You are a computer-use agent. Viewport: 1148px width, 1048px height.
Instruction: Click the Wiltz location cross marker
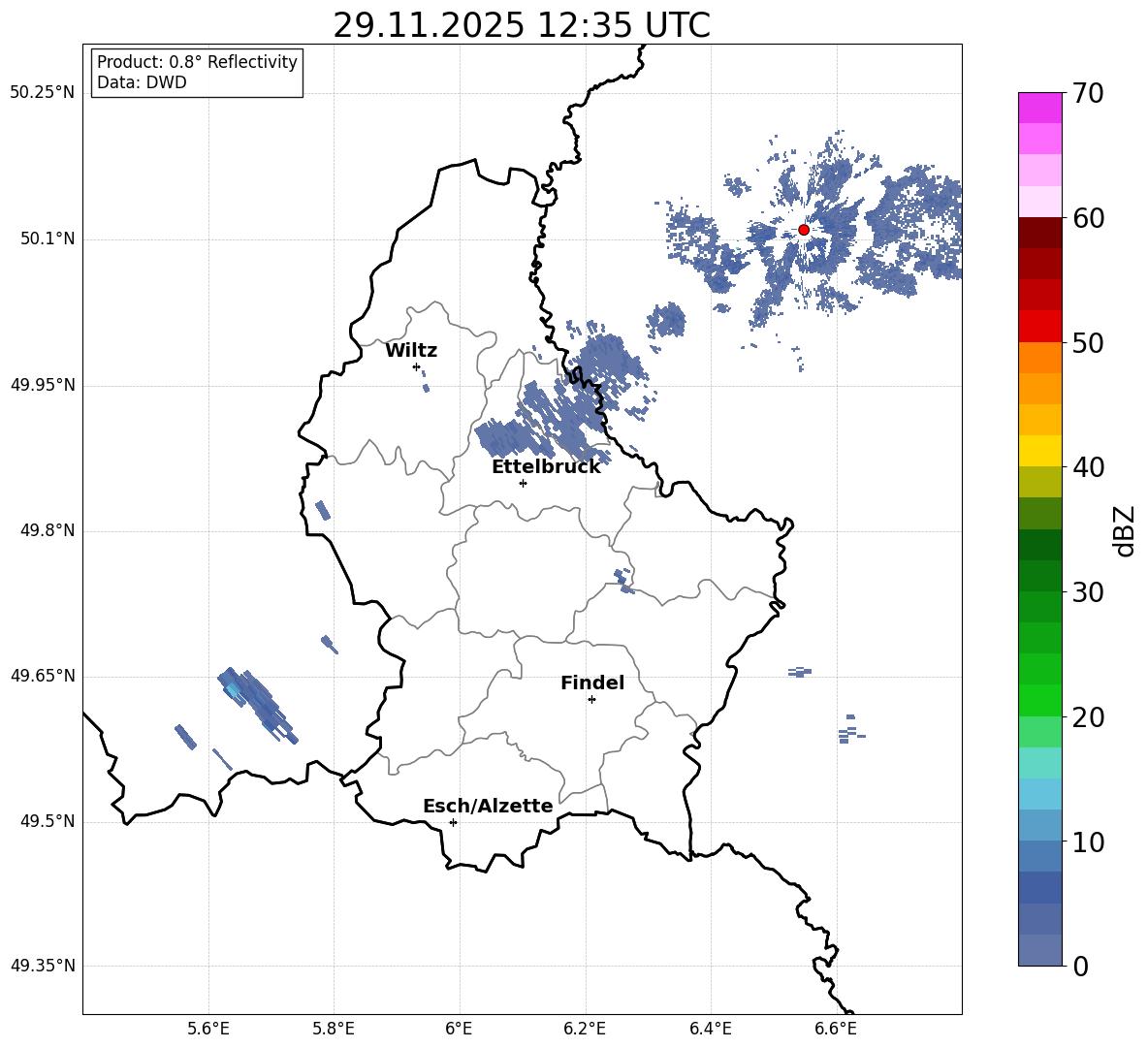[x=416, y=366]
